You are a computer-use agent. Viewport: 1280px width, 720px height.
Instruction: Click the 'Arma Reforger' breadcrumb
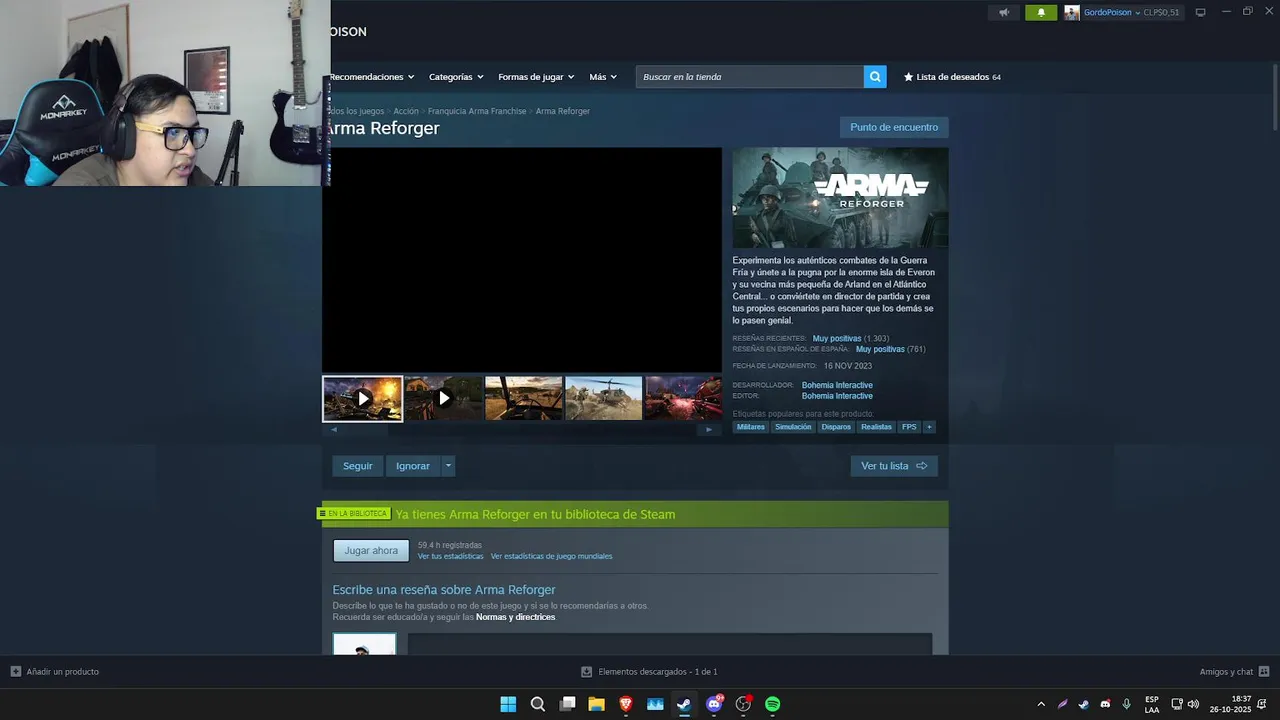563,111
